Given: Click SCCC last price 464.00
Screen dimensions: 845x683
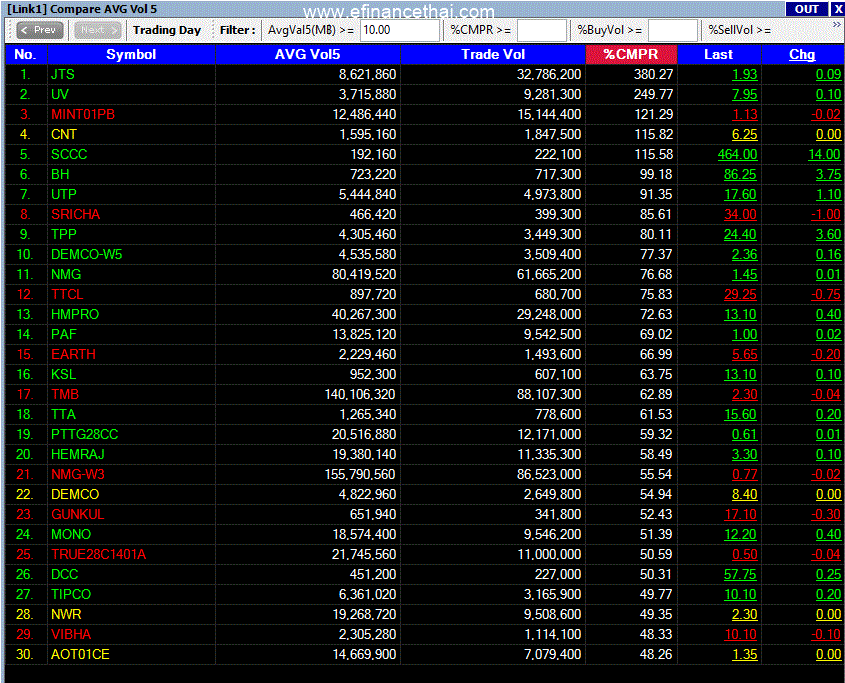Looking at the screenshot, I should [x=737, y=154].
